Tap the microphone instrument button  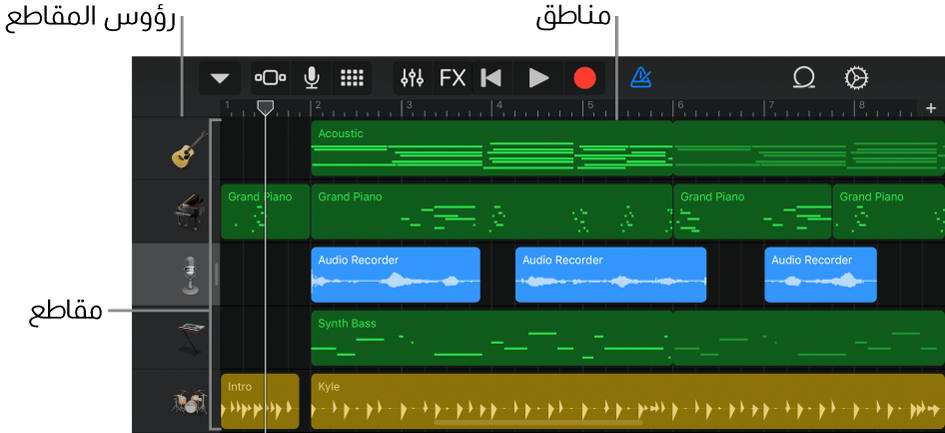click(x=311, y=78)
